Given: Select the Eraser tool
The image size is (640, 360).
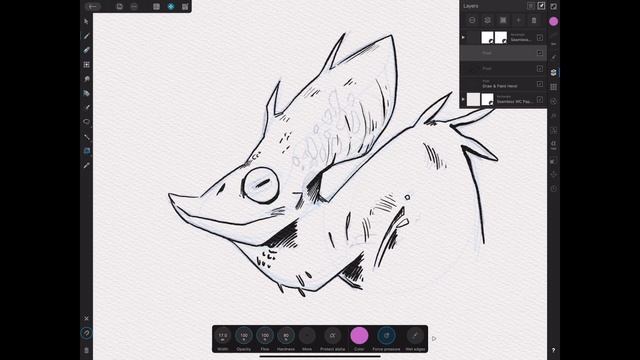Looking at the screenshot, I should (86, 50).
